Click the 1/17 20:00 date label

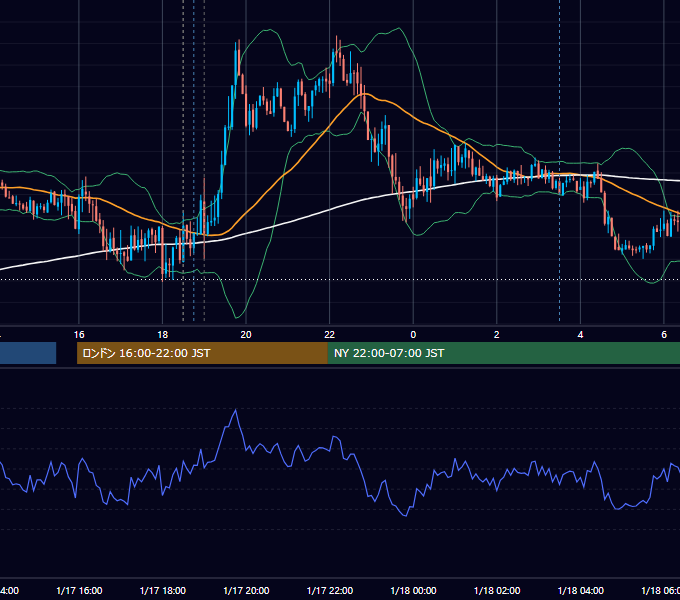246,590
